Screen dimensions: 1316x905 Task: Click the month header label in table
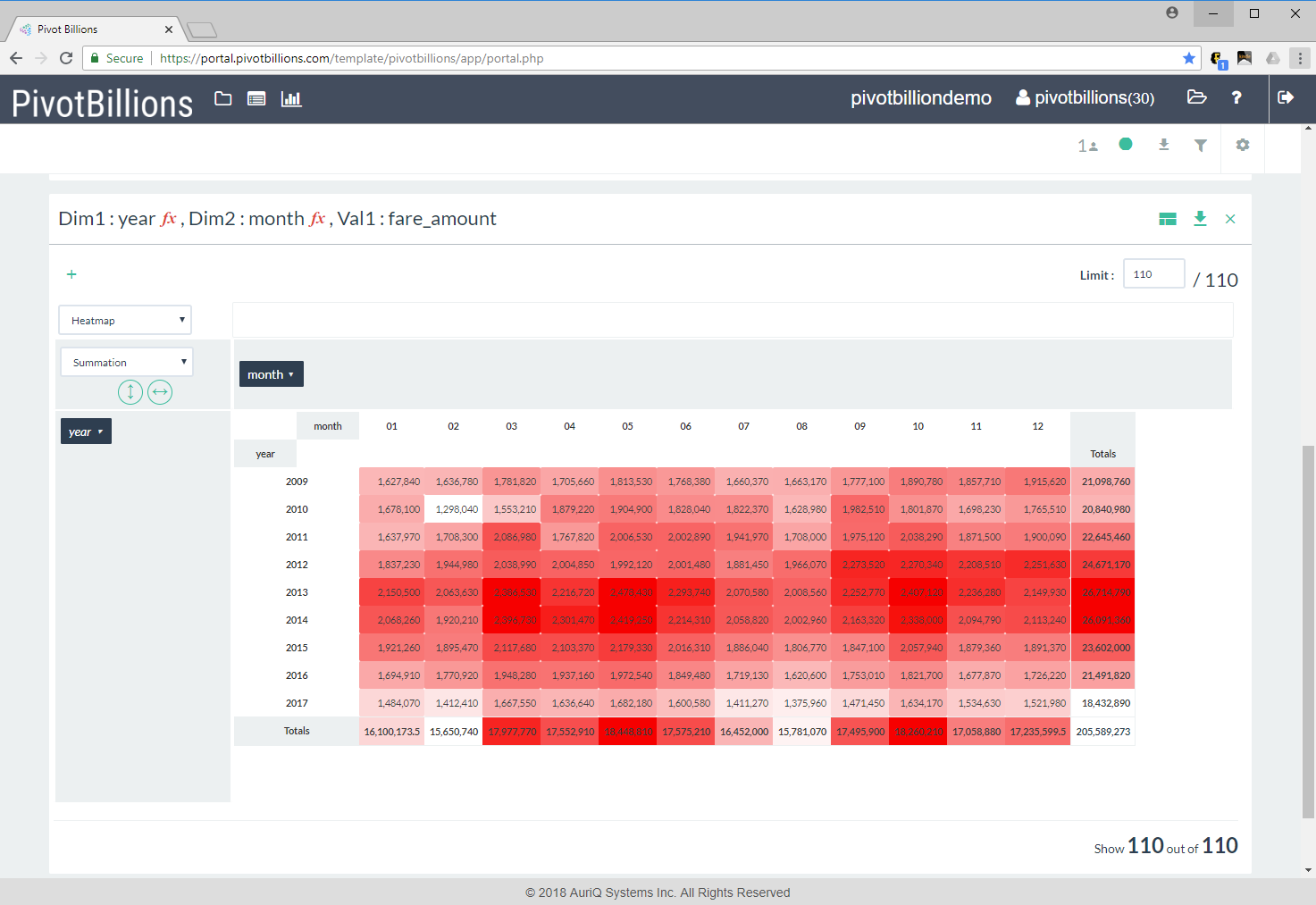click(328, 426)
